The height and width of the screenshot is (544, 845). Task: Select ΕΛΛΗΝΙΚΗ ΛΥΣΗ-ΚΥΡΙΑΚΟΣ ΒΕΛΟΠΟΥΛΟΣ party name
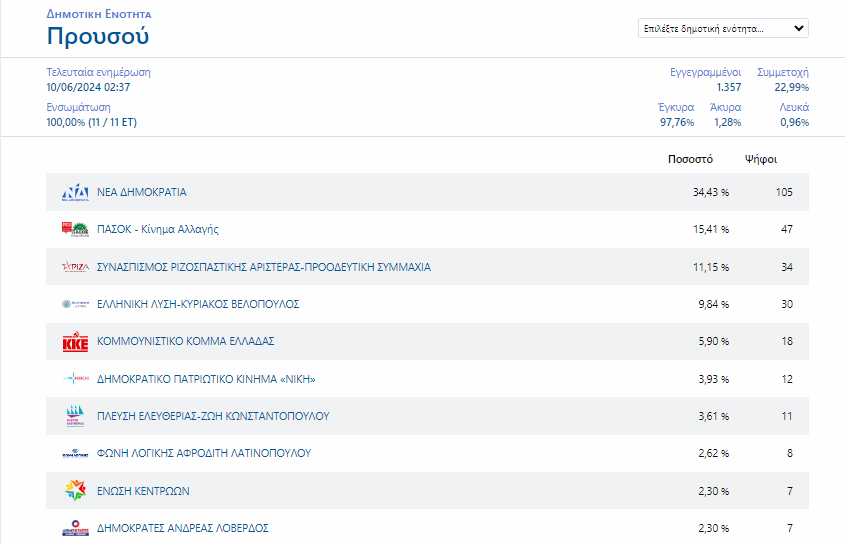pyautogui.click(x=198, y=304)
